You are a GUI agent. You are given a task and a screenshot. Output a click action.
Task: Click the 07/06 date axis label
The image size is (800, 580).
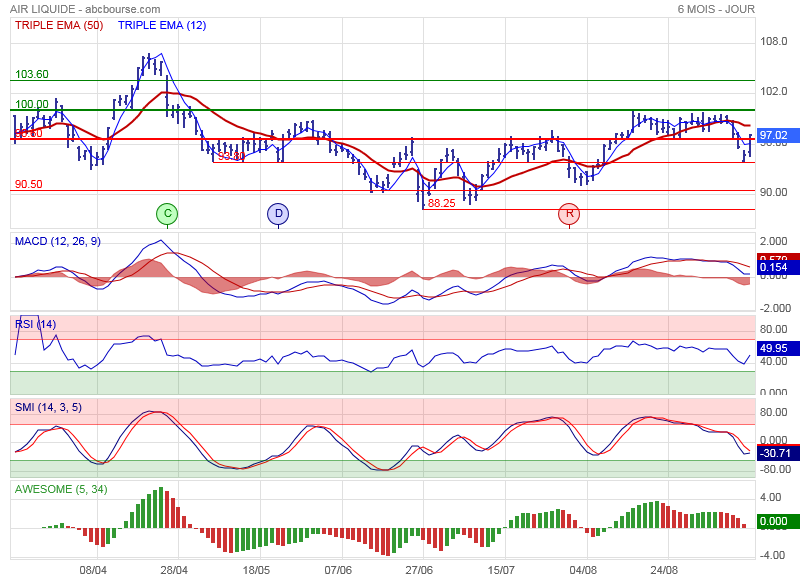(338, 570)
